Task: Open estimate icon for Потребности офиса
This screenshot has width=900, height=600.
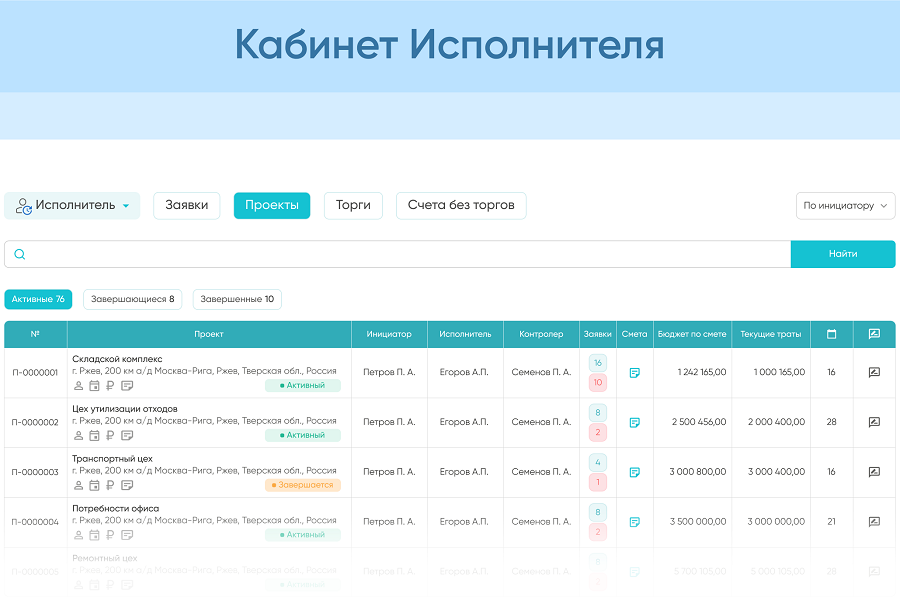Action: [634, 522]
